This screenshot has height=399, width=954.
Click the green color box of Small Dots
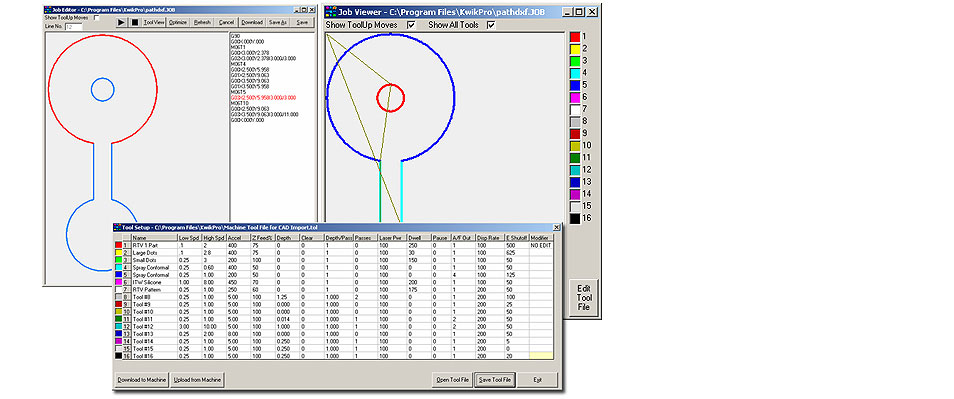(119, 259)
